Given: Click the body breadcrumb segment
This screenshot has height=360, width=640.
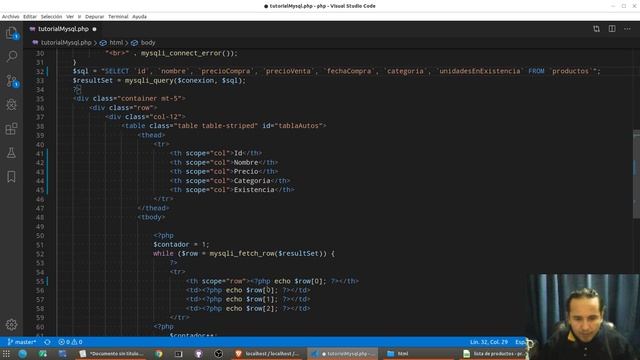Looking at the screenshot, I should [148, 42].
